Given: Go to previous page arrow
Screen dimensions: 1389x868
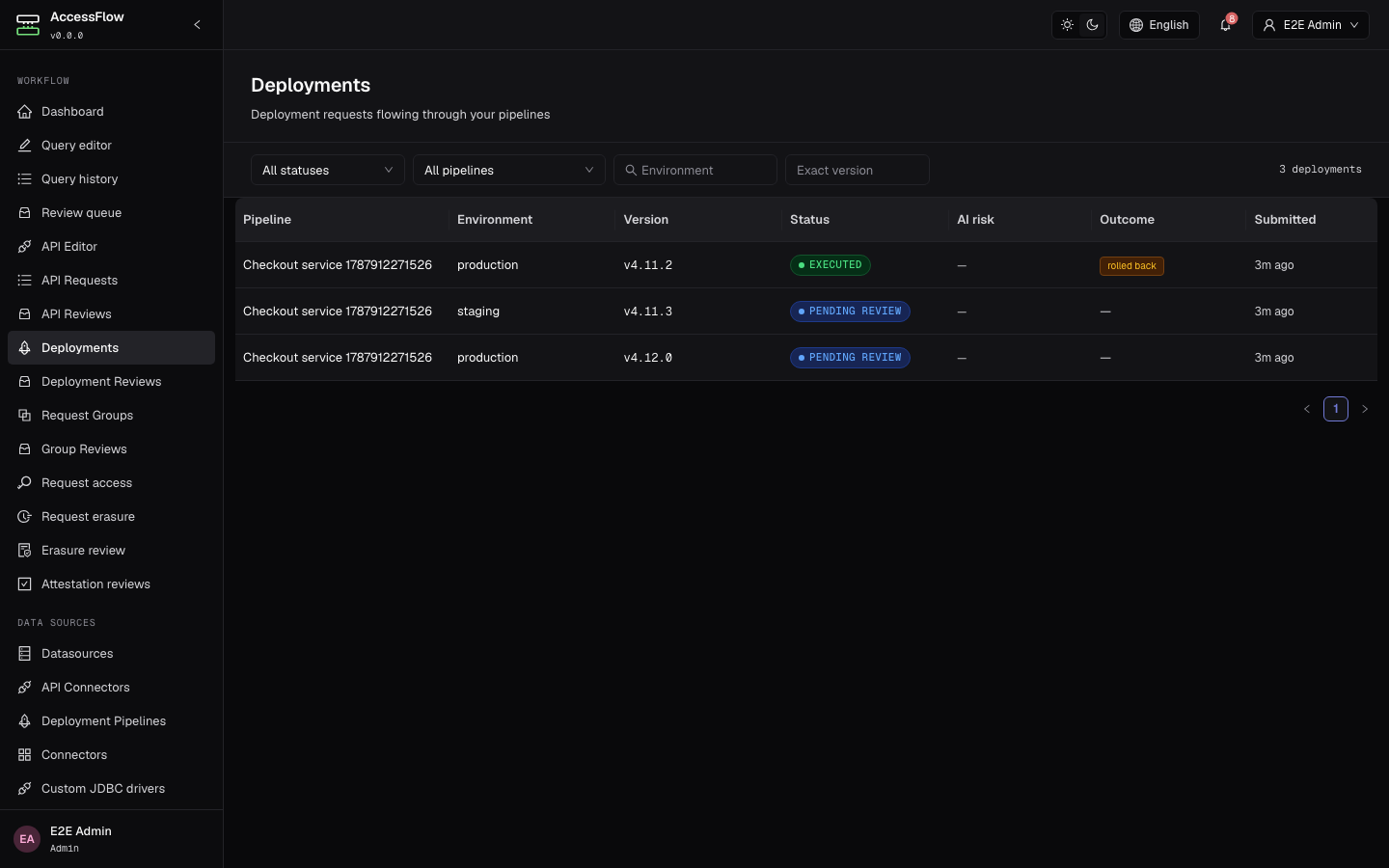Looking at the screenshot, I should coord(1307,409).
